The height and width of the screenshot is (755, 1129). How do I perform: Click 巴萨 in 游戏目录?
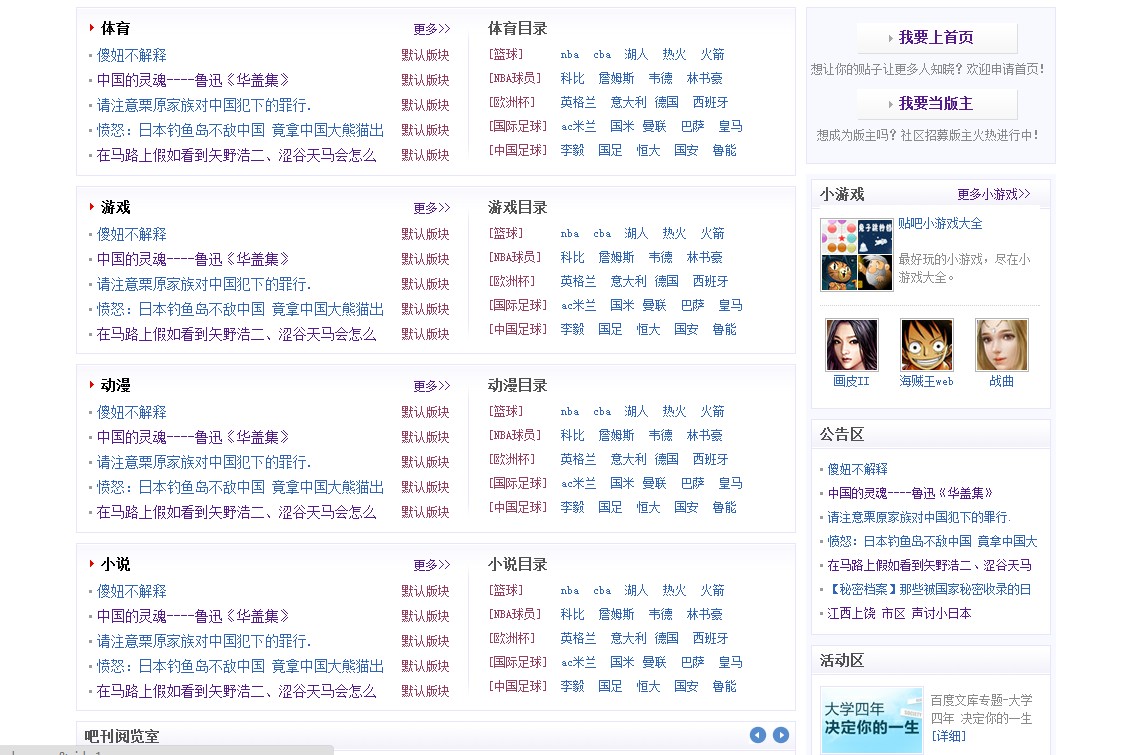point(693,305)
